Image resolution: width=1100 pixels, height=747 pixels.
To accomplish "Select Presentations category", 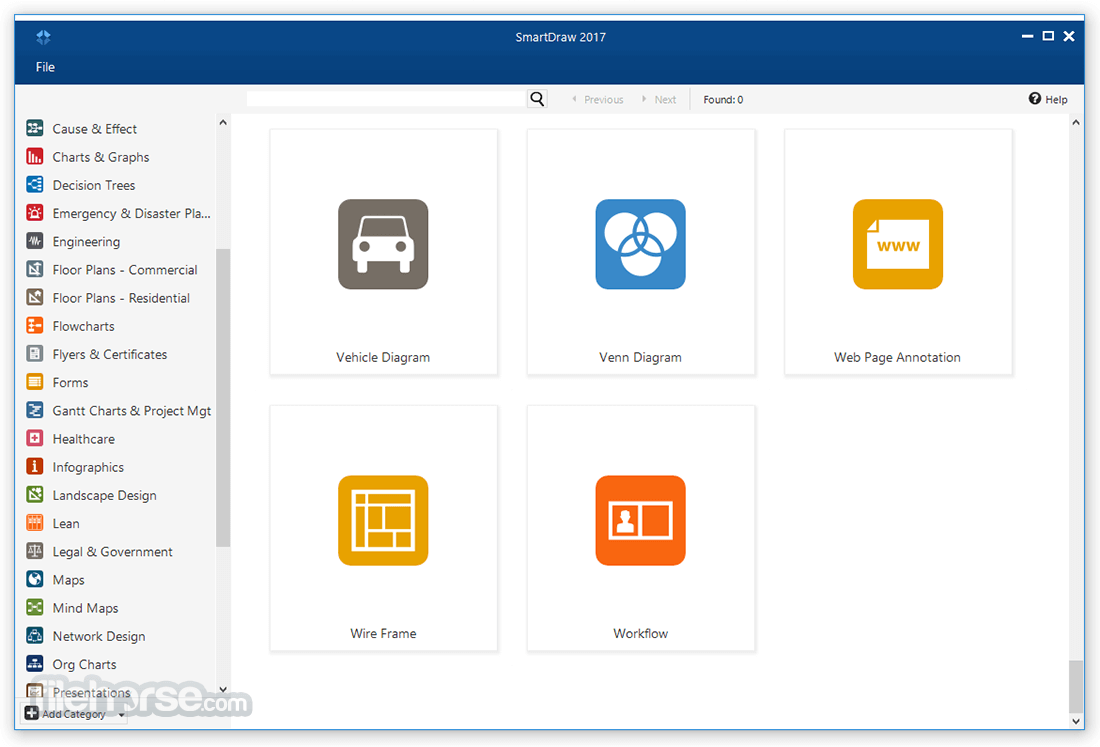I will point(91,692).
